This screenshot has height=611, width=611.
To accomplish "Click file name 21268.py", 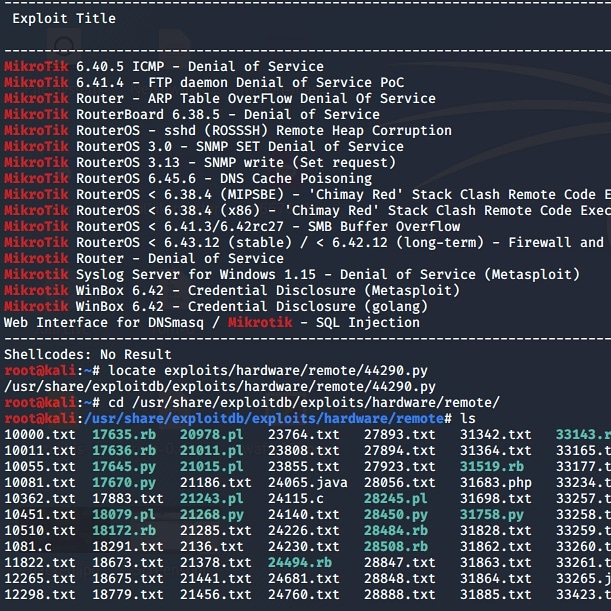I will pos(212,514).
